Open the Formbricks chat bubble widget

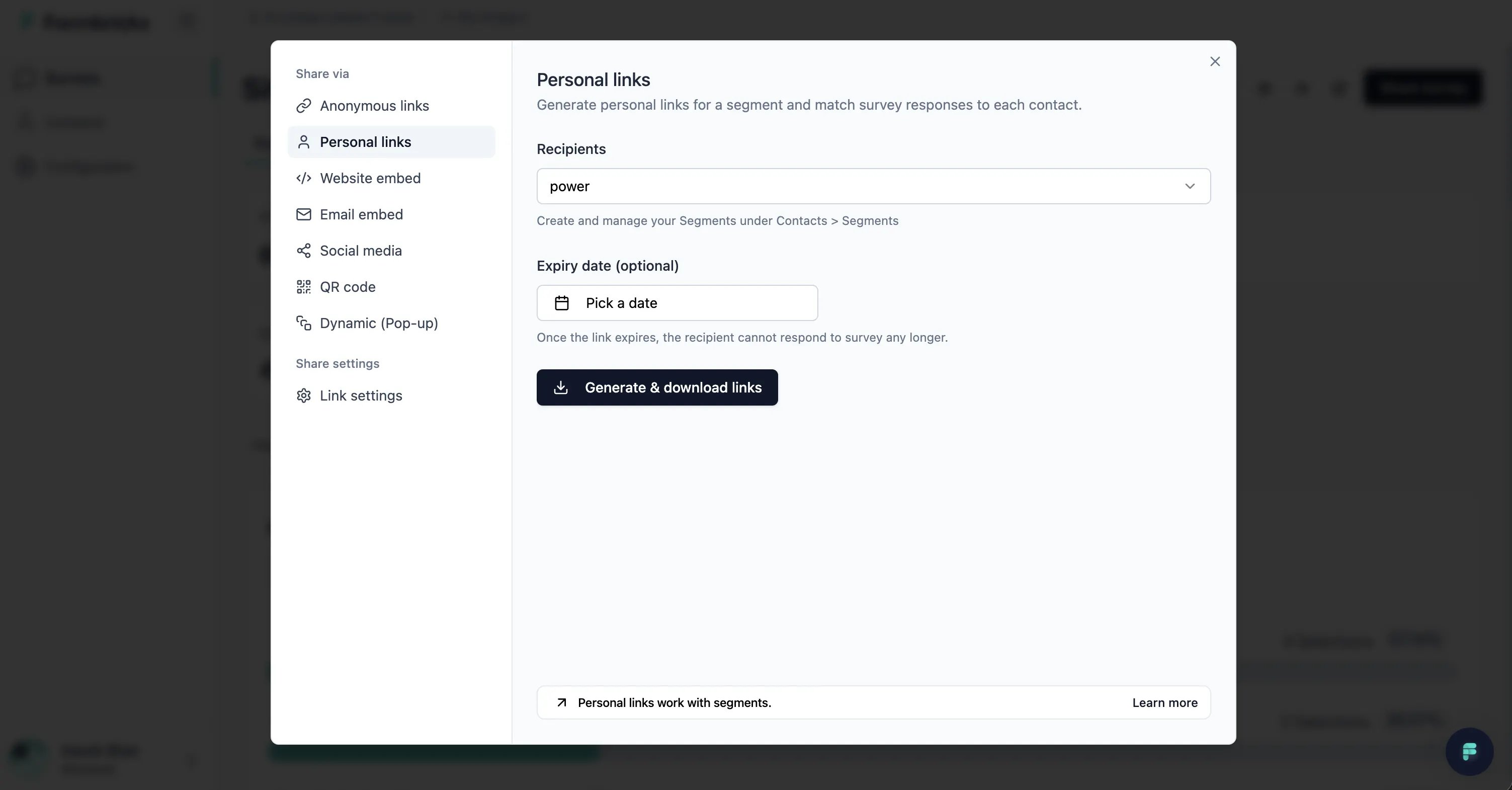(1469, 751)
